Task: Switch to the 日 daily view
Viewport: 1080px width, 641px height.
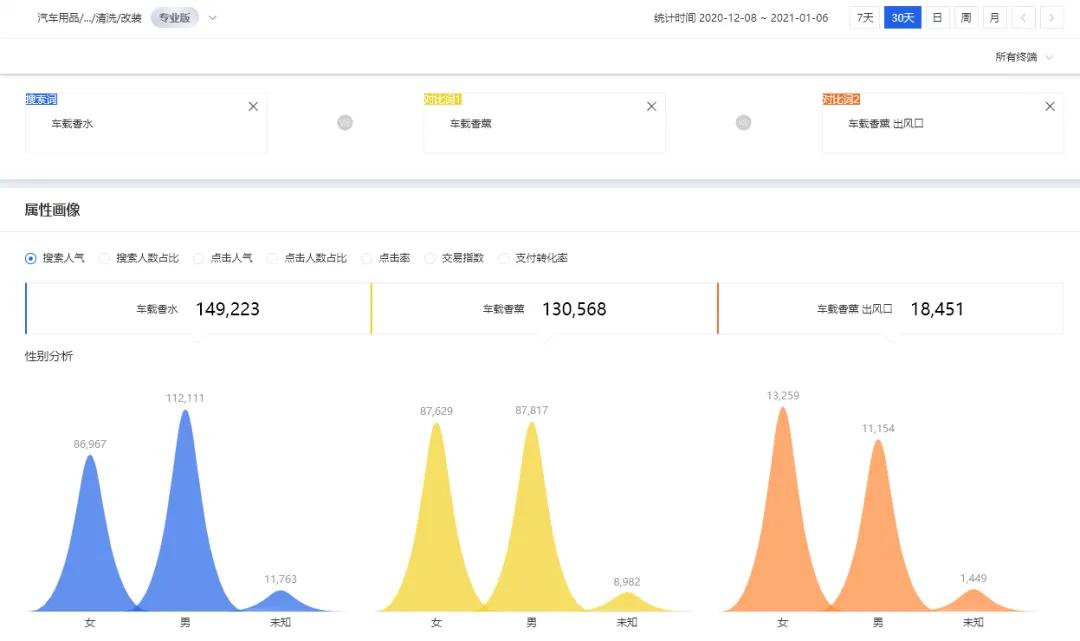Action: 937,17
